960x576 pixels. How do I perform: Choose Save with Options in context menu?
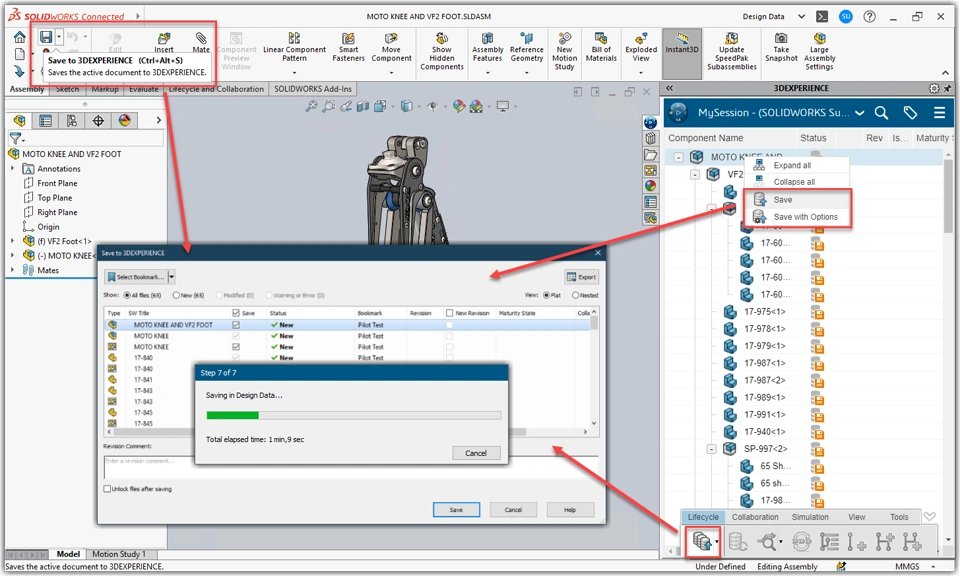pyautogui.click(x=797, y=217)
